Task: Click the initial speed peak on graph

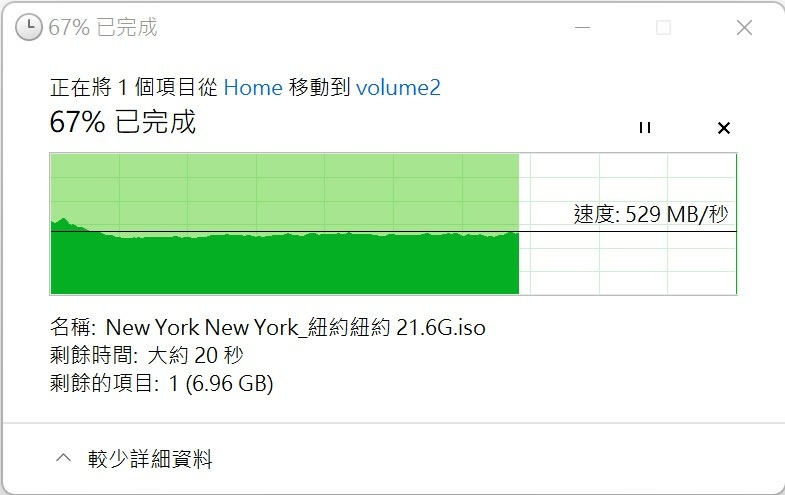Action: [63, 221]
